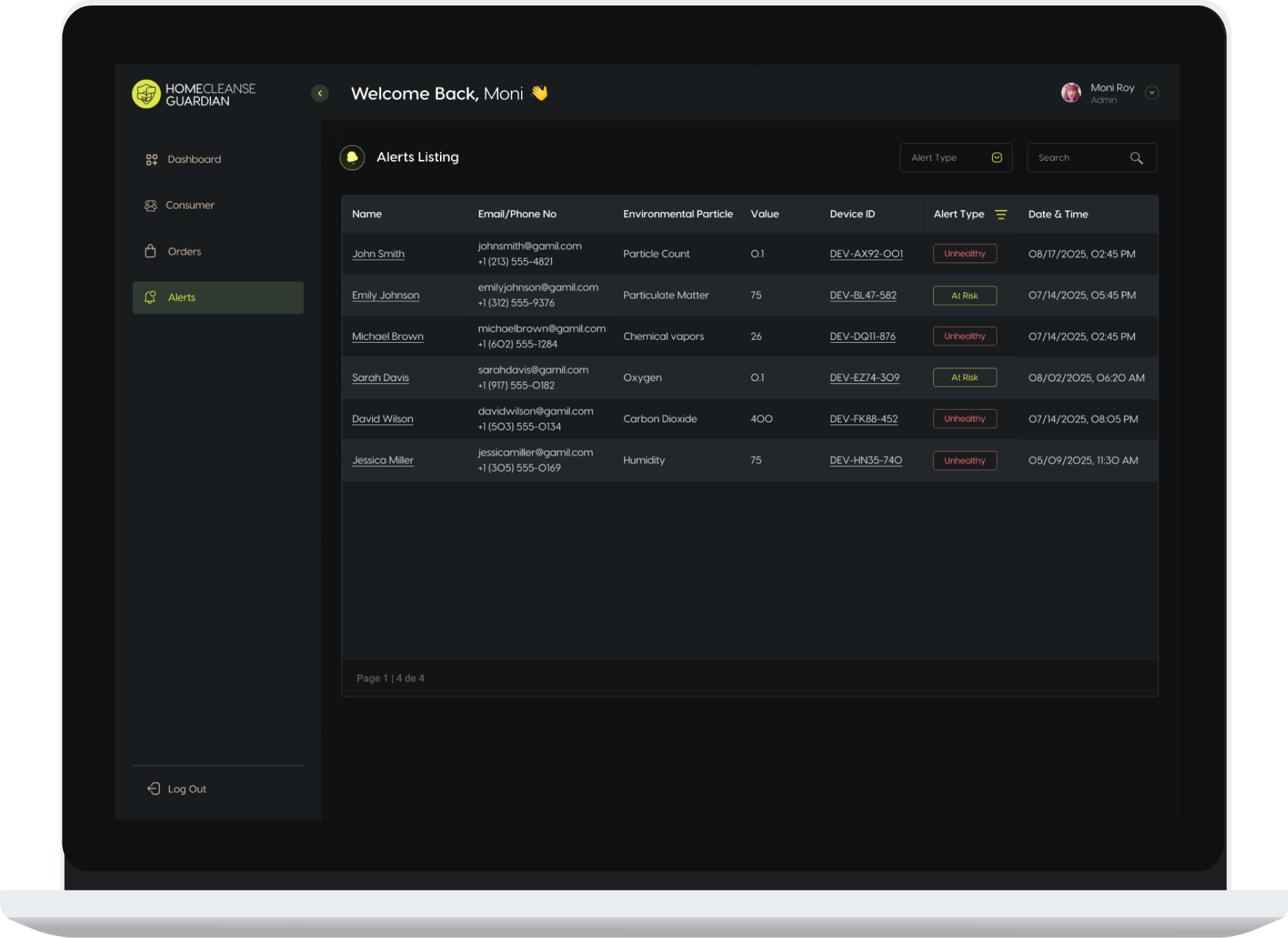Click the Search input field
This screenshot has width=1288, height=938.
(1078, 158)
